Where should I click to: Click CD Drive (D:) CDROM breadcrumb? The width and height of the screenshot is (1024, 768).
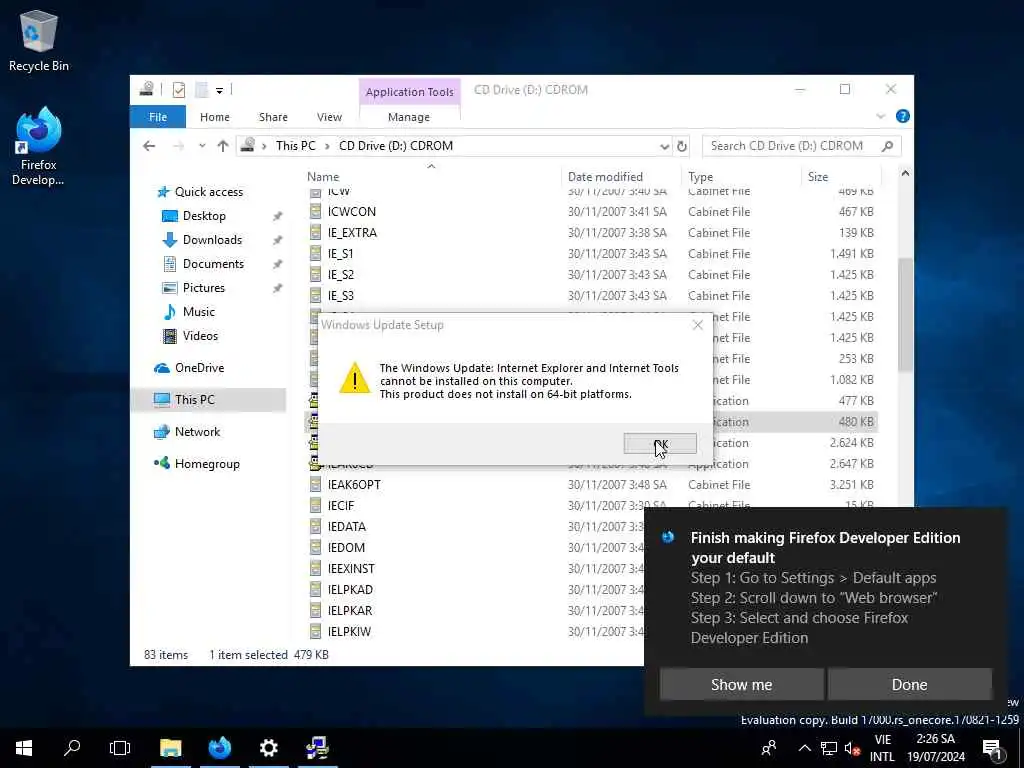click(x=396, y=146)
